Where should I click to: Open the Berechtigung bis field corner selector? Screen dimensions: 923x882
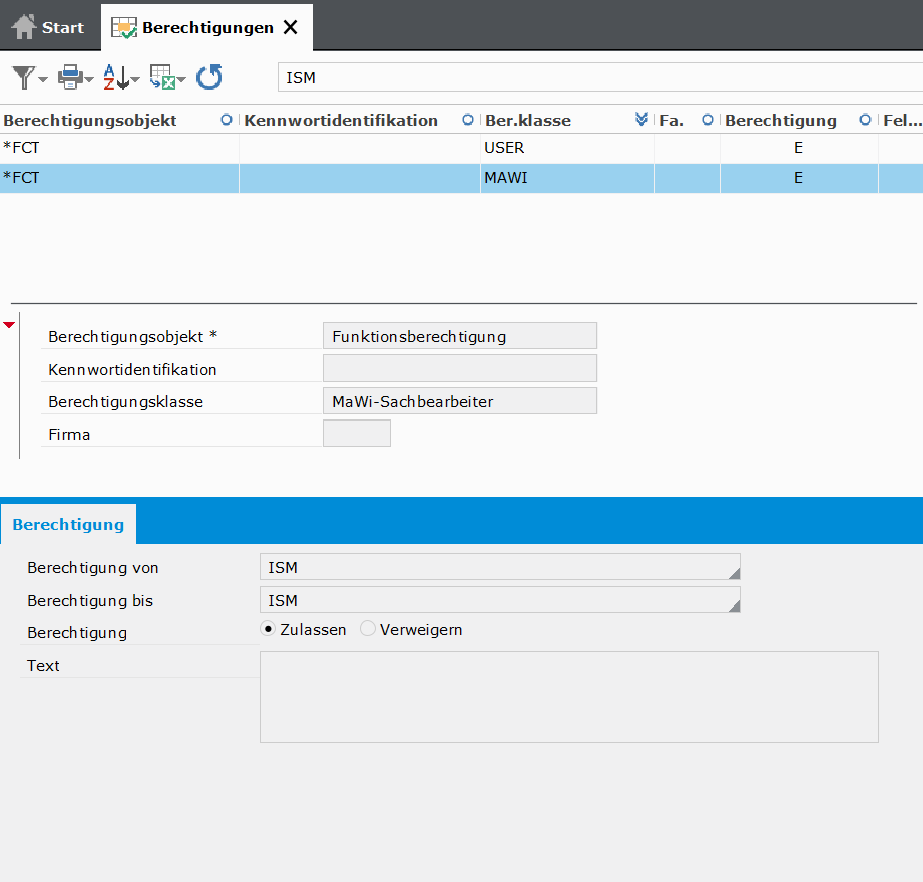tap(734, 606)
